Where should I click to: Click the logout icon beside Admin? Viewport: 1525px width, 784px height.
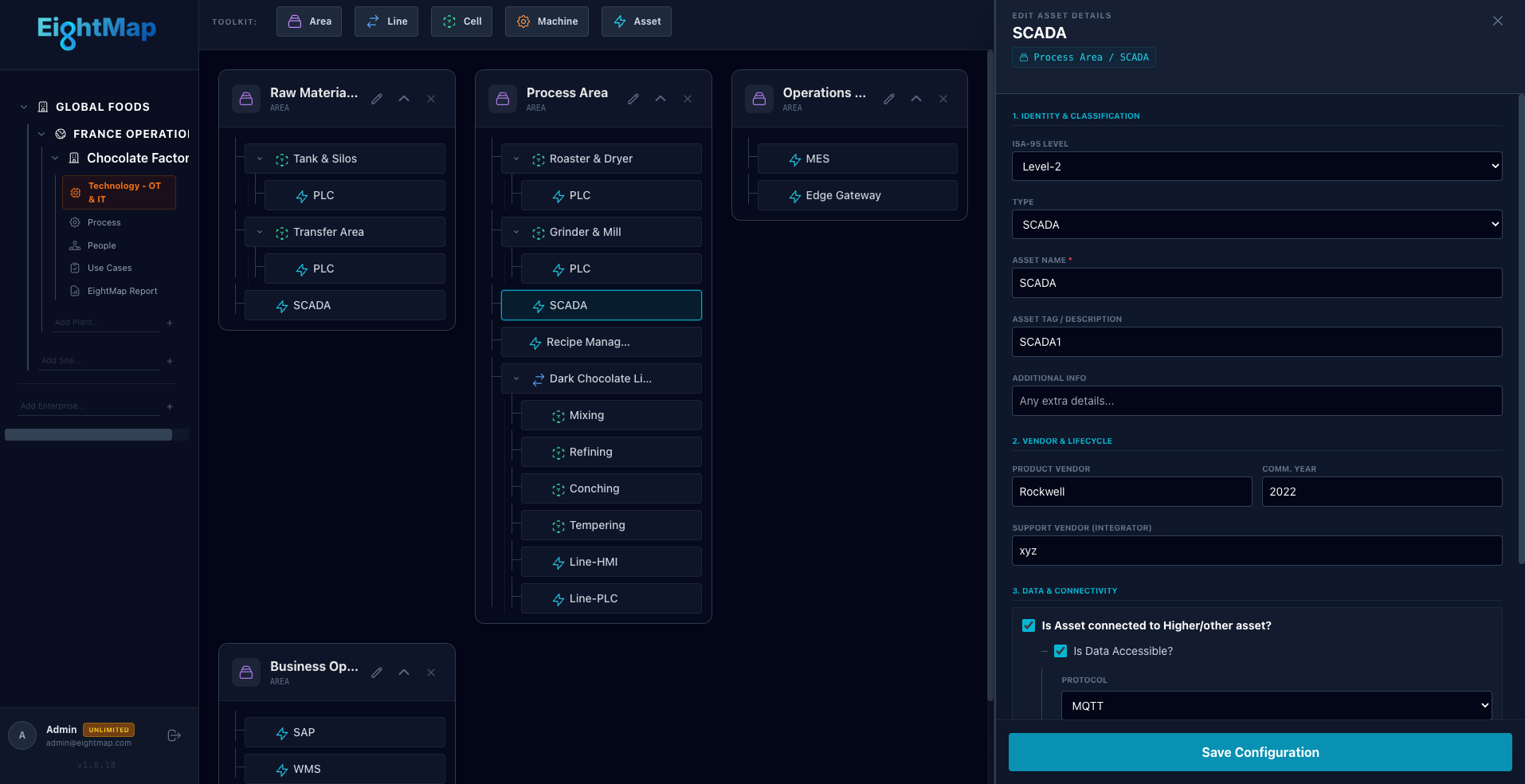174,735
